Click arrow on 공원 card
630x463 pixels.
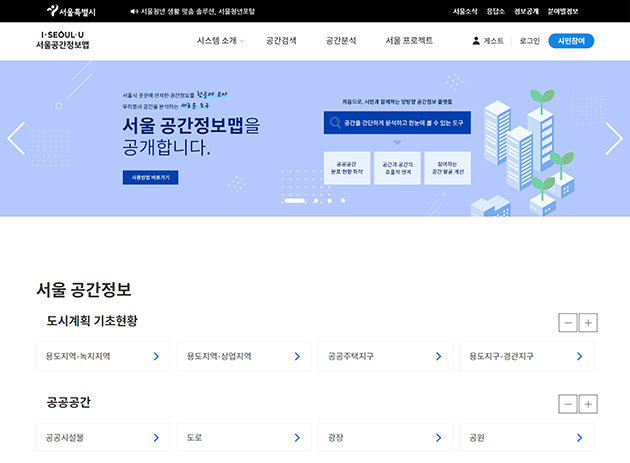pyautogui.click(x=579, y=438)
